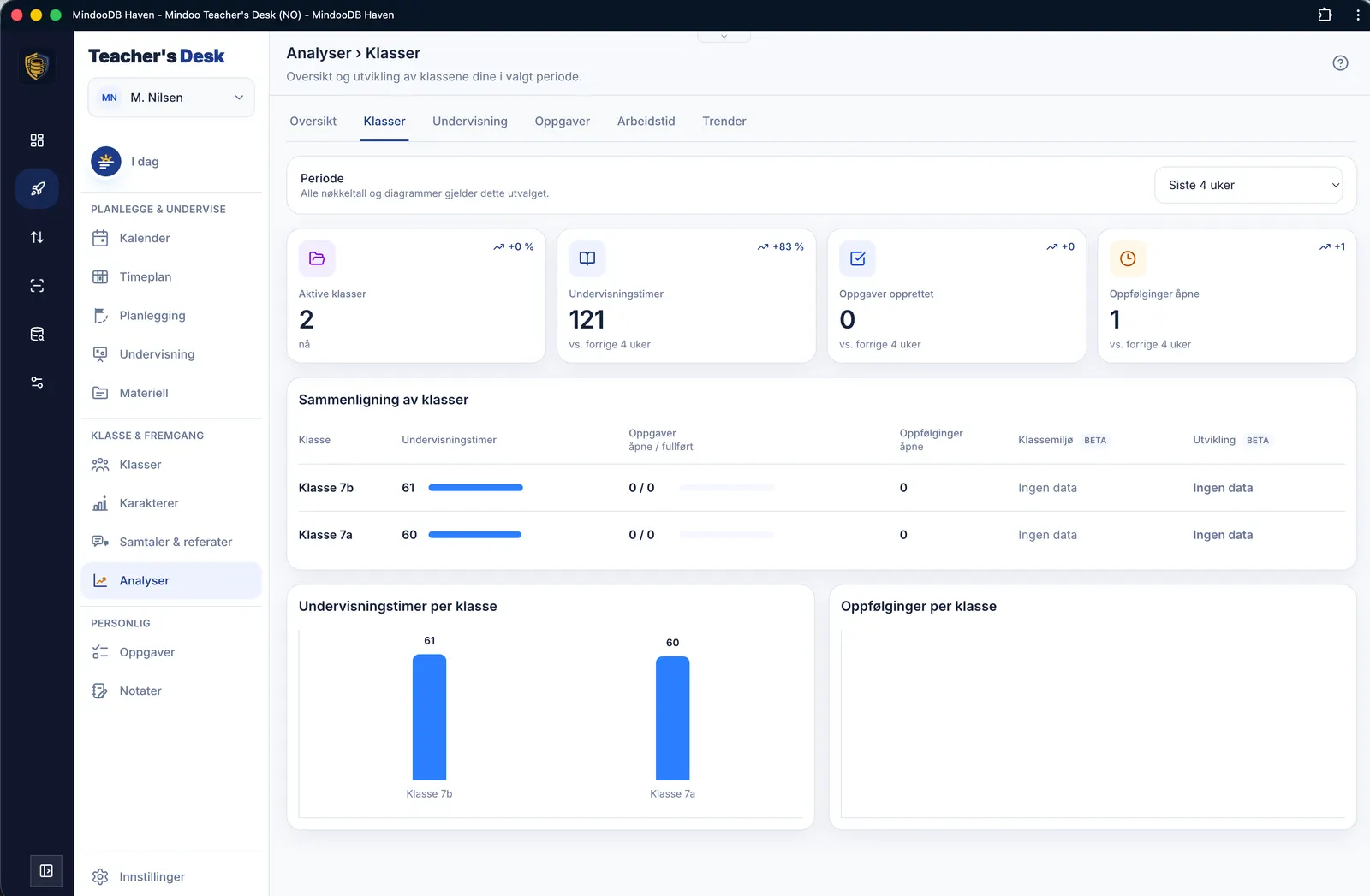The image size is (1370, 896).
Task: Open the dashboard grid icon in left rail
Action: [37, 140]
